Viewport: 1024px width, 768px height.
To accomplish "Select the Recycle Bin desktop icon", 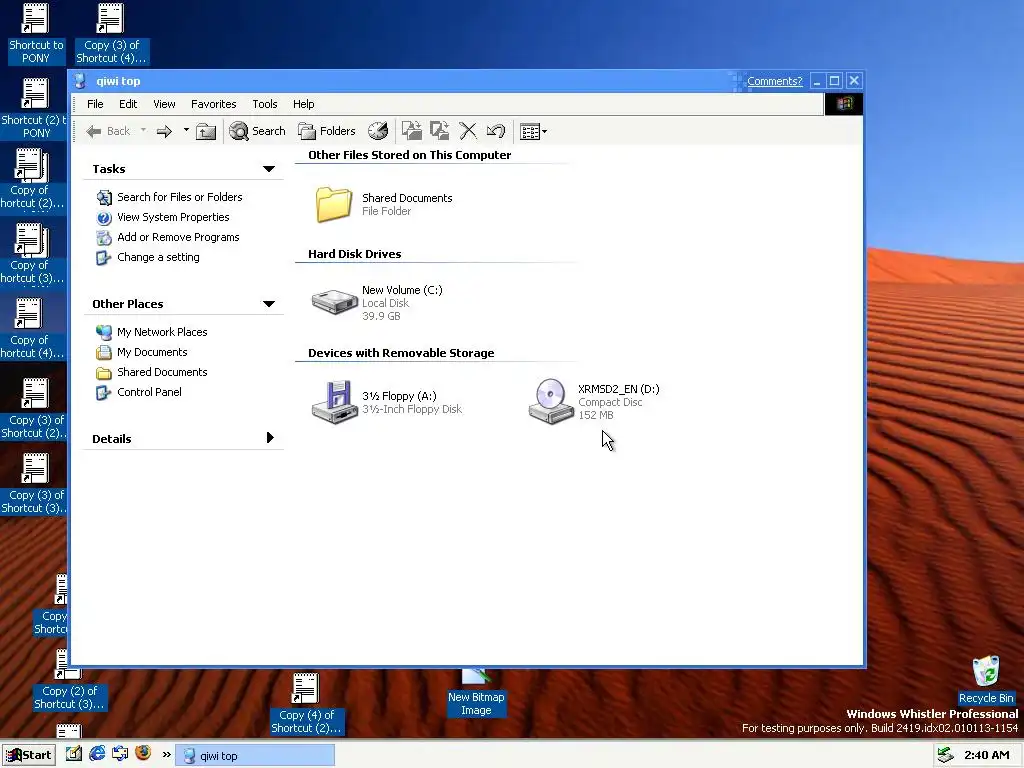I will [985, 679].
